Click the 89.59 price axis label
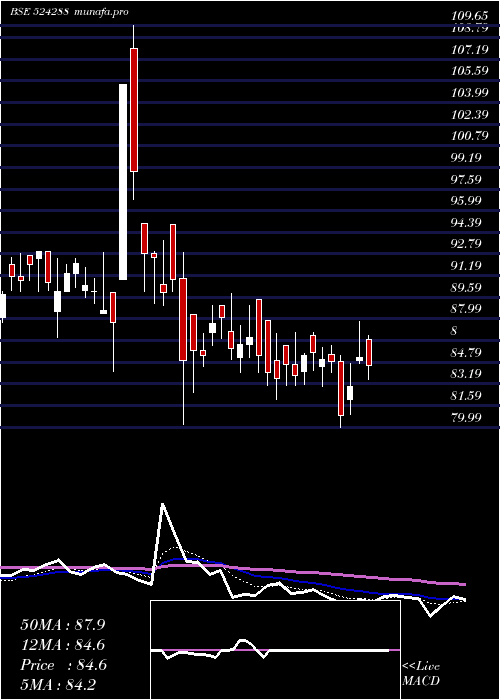Viewport: 500px width, 700px height. coord(467,287)
